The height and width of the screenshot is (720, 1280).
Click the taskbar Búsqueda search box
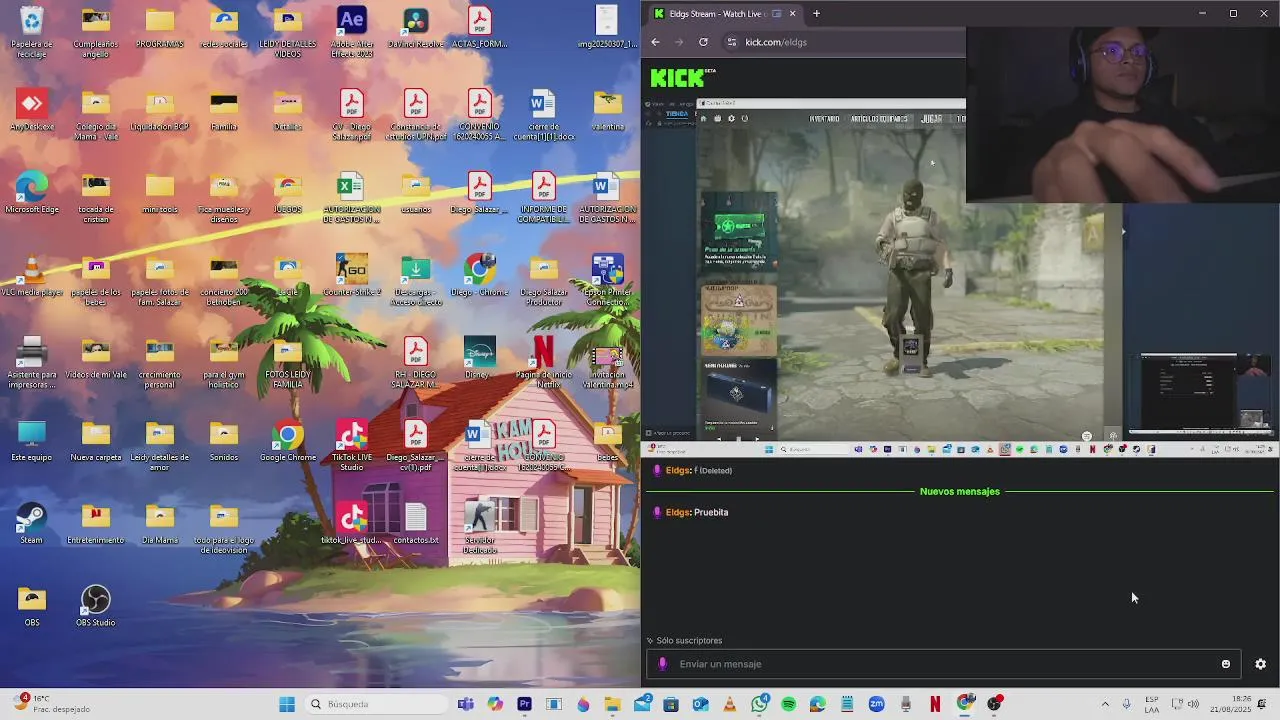pyautogui.click(x=375, y=704)
